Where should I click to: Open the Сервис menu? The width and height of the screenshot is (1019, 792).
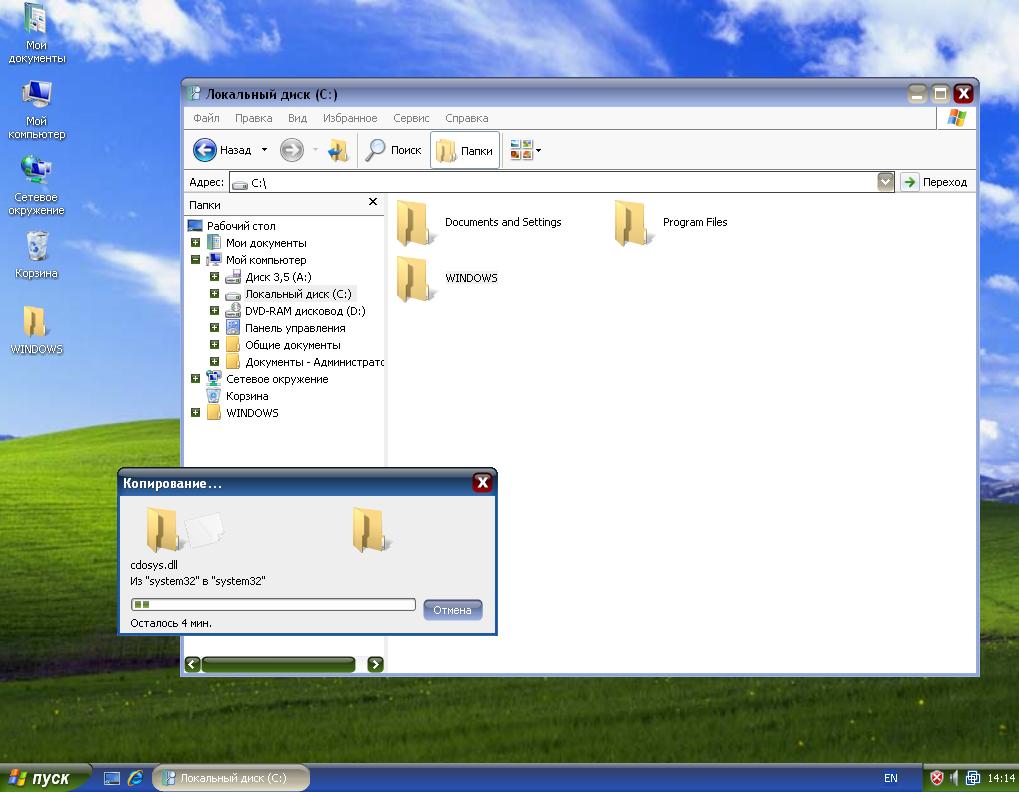[411, 118]
